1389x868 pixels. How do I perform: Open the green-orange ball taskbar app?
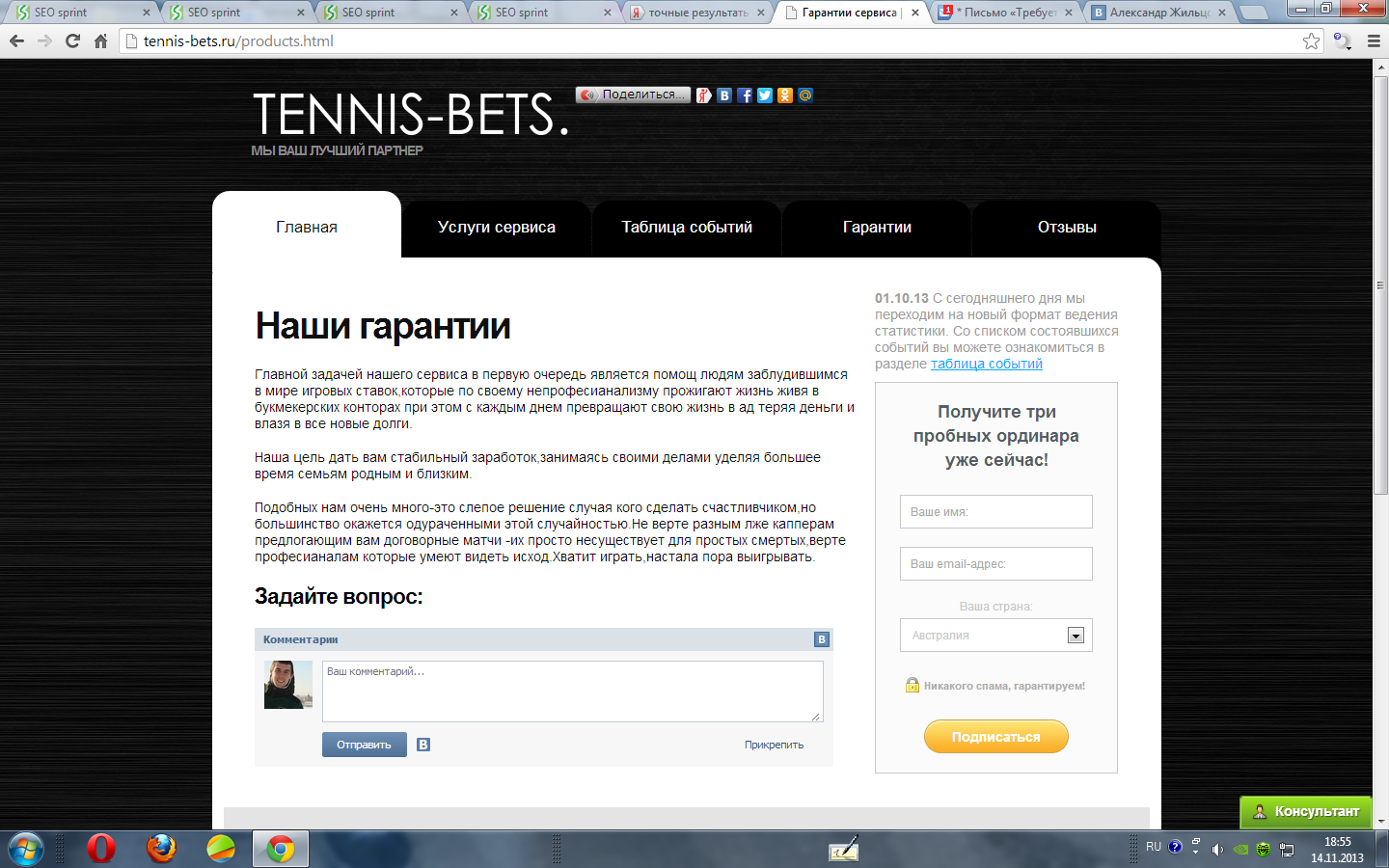[x=221, y=849]
